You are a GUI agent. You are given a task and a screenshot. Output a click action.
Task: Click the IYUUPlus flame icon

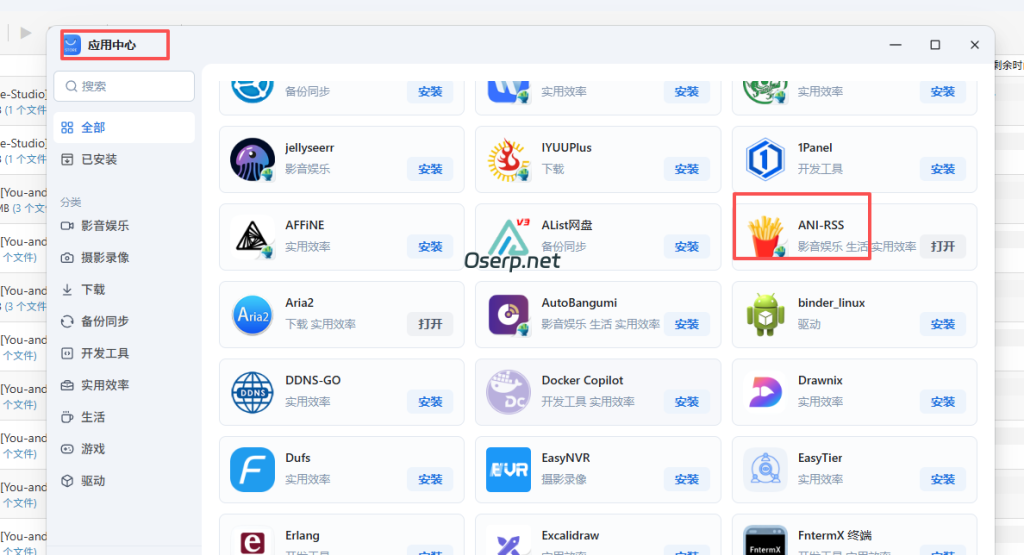(508, 159)
